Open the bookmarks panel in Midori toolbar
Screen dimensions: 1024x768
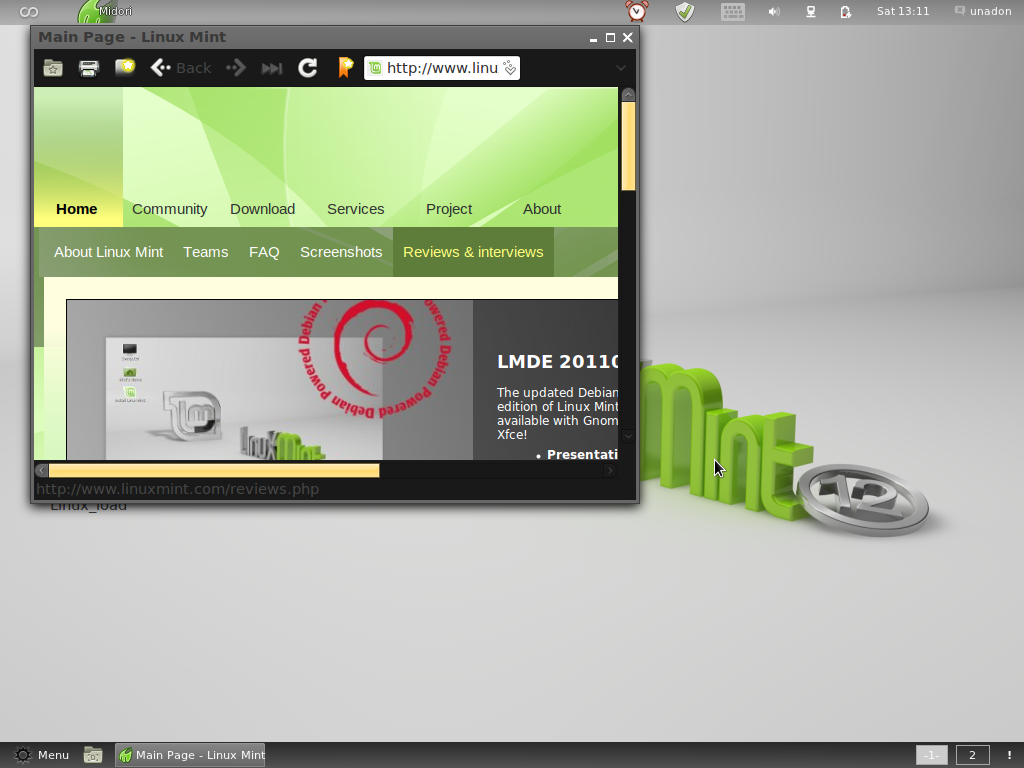point(53,68)
